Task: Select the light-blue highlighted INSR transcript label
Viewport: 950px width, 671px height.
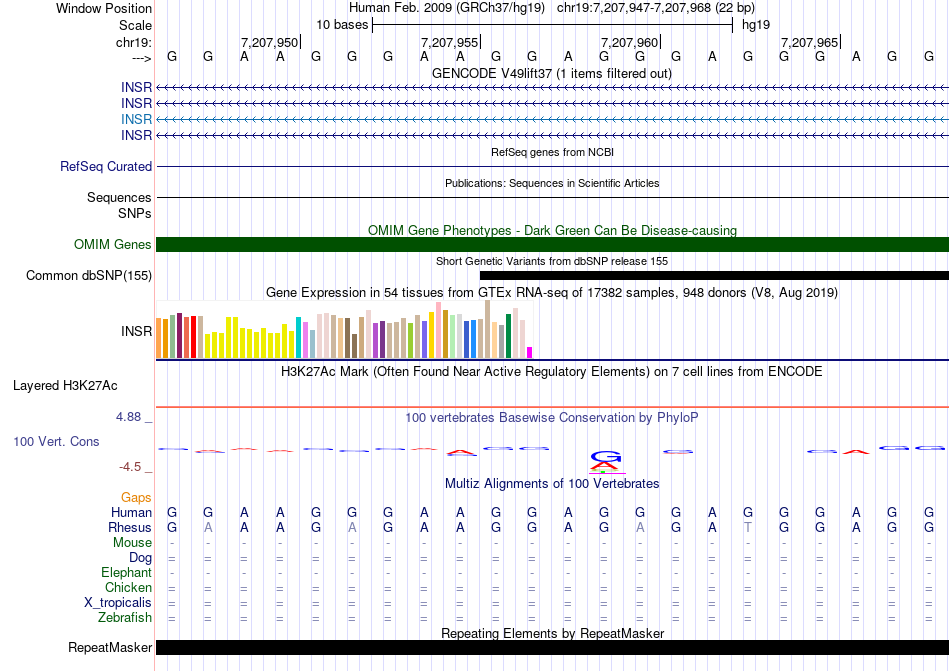Action: click(136, 119)
